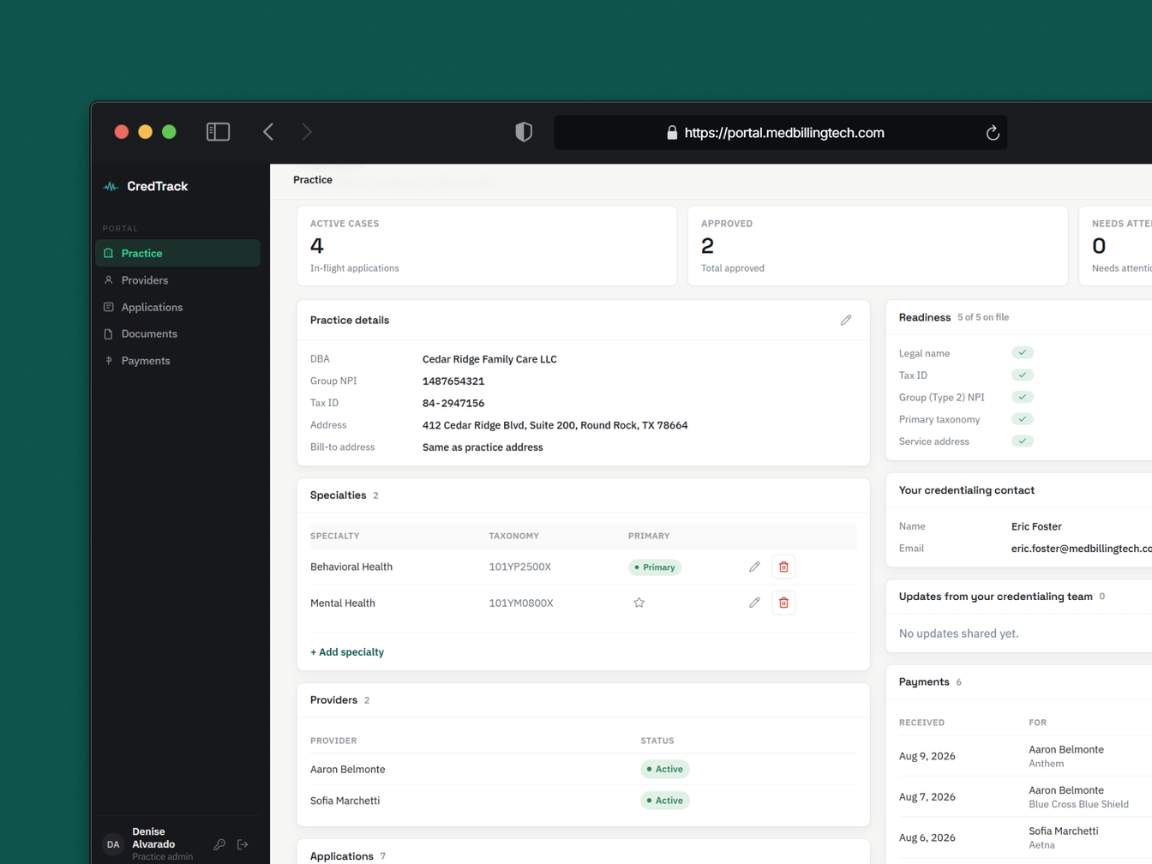This screenshot has height=864, width=1152.
Task: Click DBA value Cedar Ridge Family Care LLC
Action: (489, 359)
